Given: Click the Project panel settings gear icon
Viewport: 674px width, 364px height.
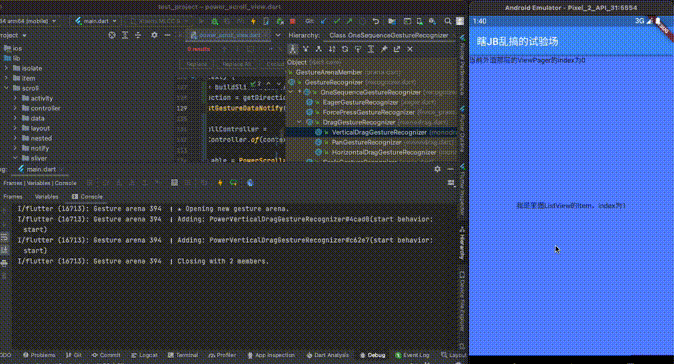Looking at the screenshot, I should pyautogui.click(x=154, y=35).
